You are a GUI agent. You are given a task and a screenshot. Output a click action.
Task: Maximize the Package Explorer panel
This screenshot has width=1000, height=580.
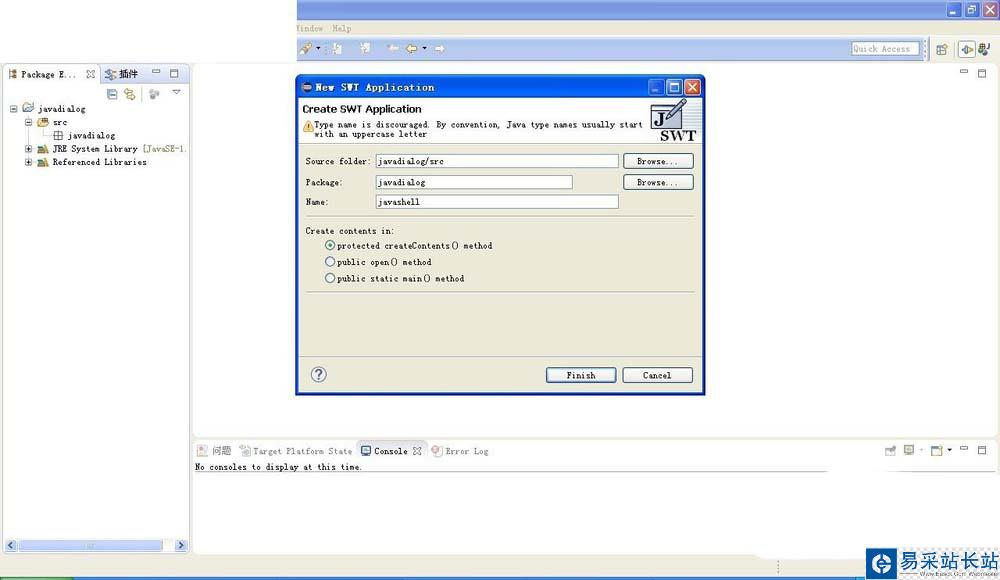point(174,73)
